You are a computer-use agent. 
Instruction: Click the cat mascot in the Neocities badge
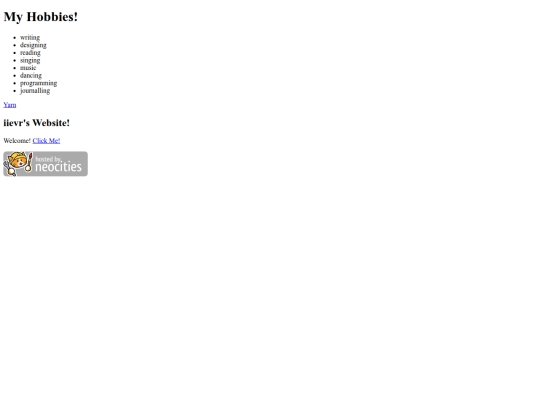17,162
